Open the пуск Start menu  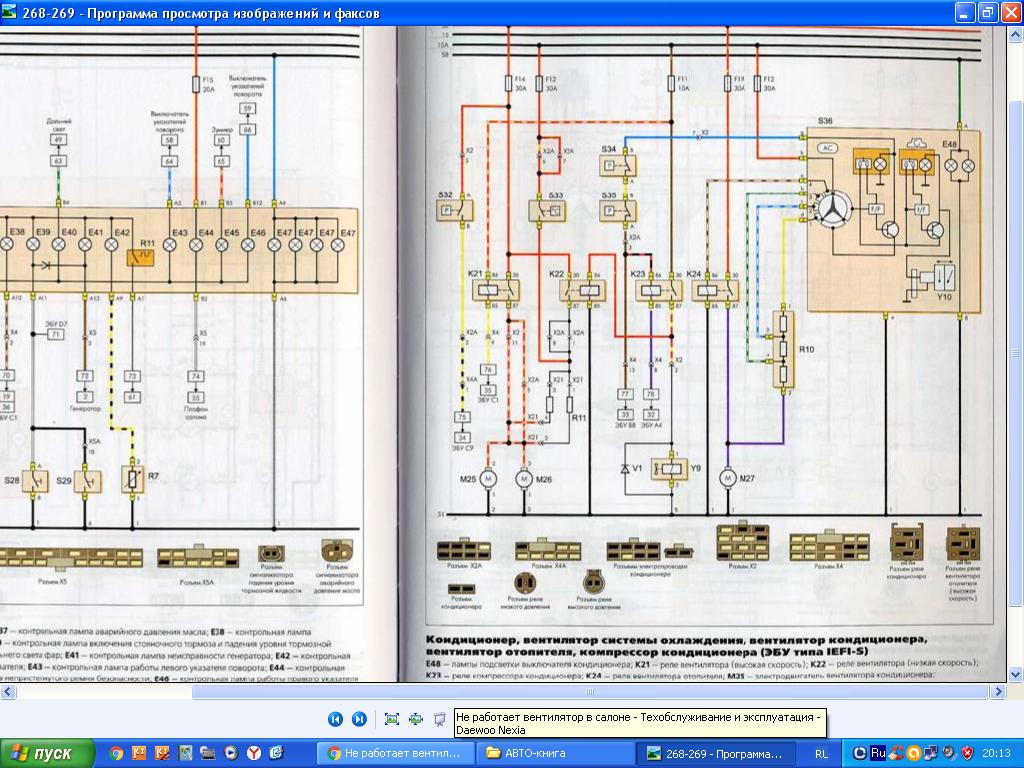coord(47,753)
